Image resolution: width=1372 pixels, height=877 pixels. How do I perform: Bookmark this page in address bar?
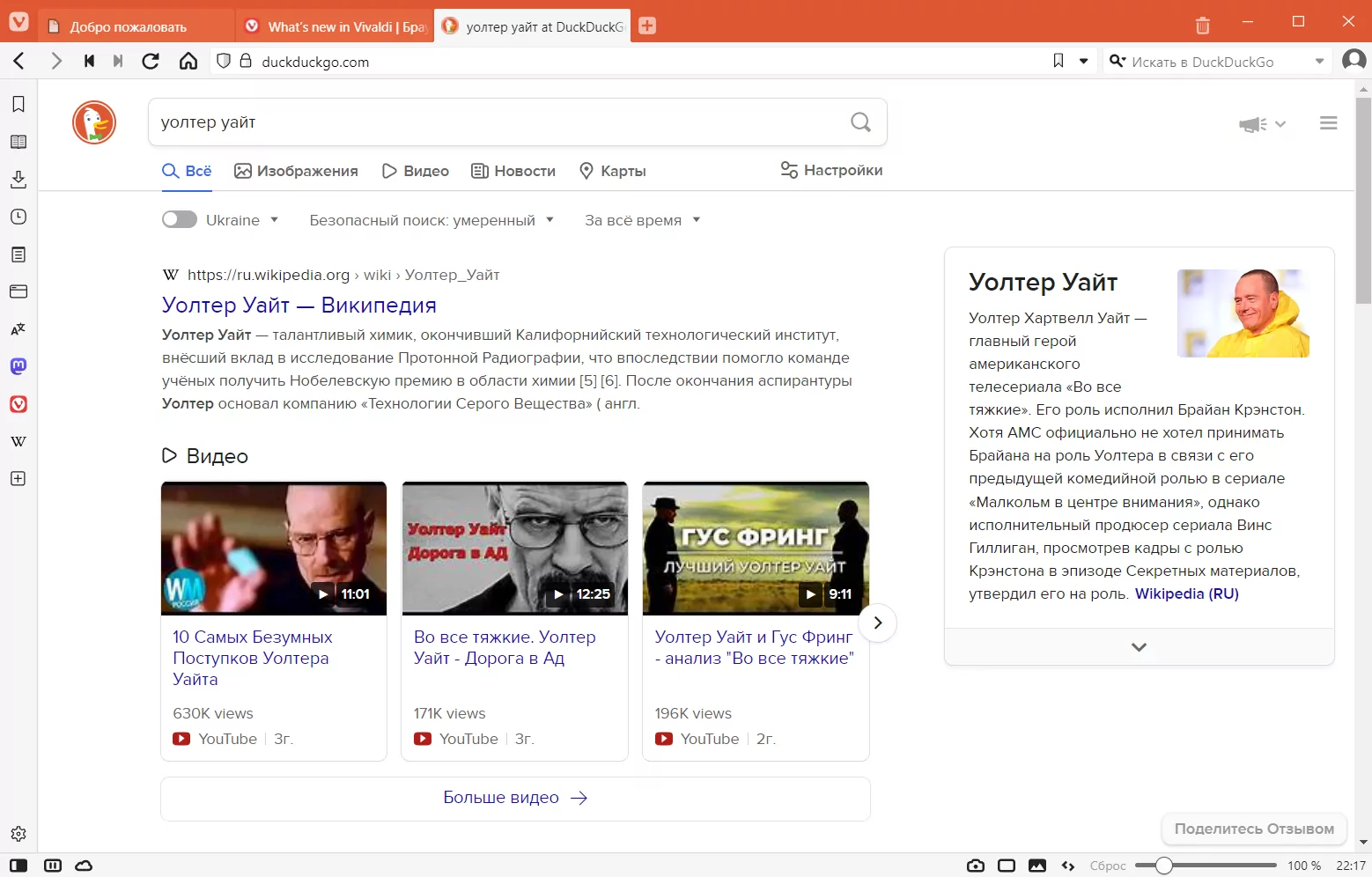(x=1059, y=61)
